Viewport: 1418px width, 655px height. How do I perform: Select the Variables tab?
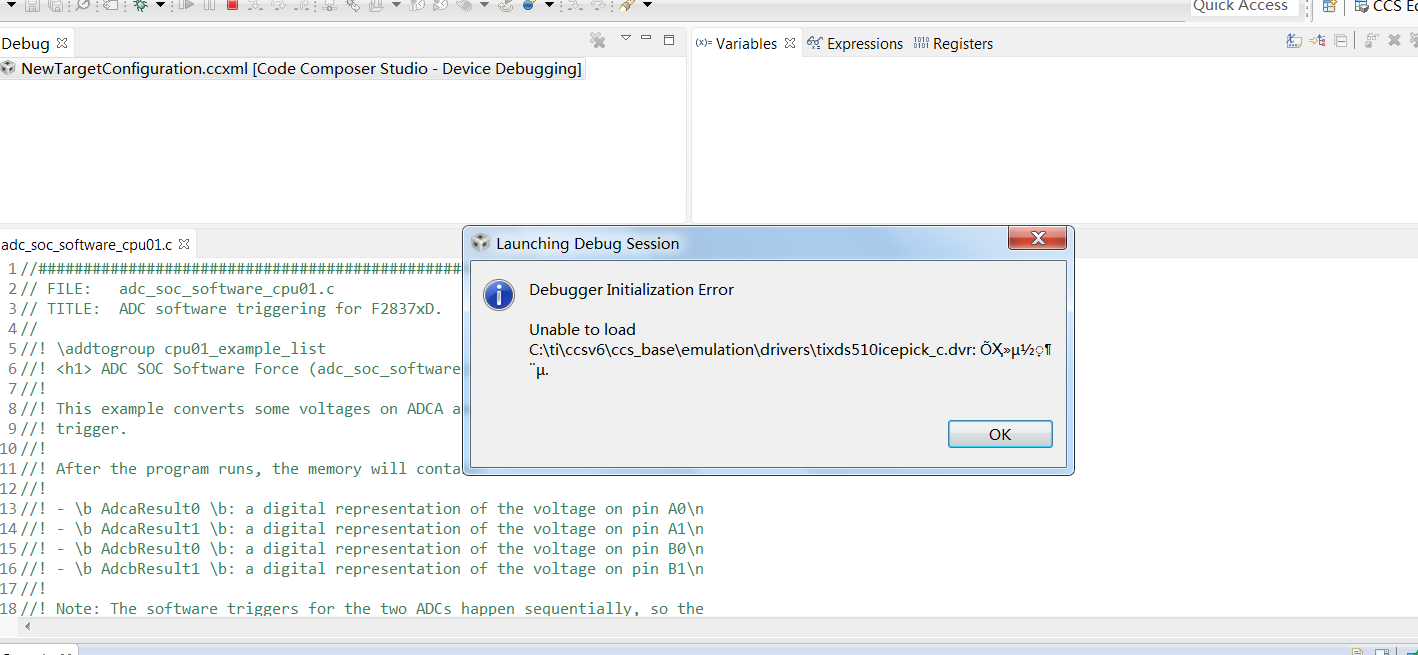(x=745, y=43)
